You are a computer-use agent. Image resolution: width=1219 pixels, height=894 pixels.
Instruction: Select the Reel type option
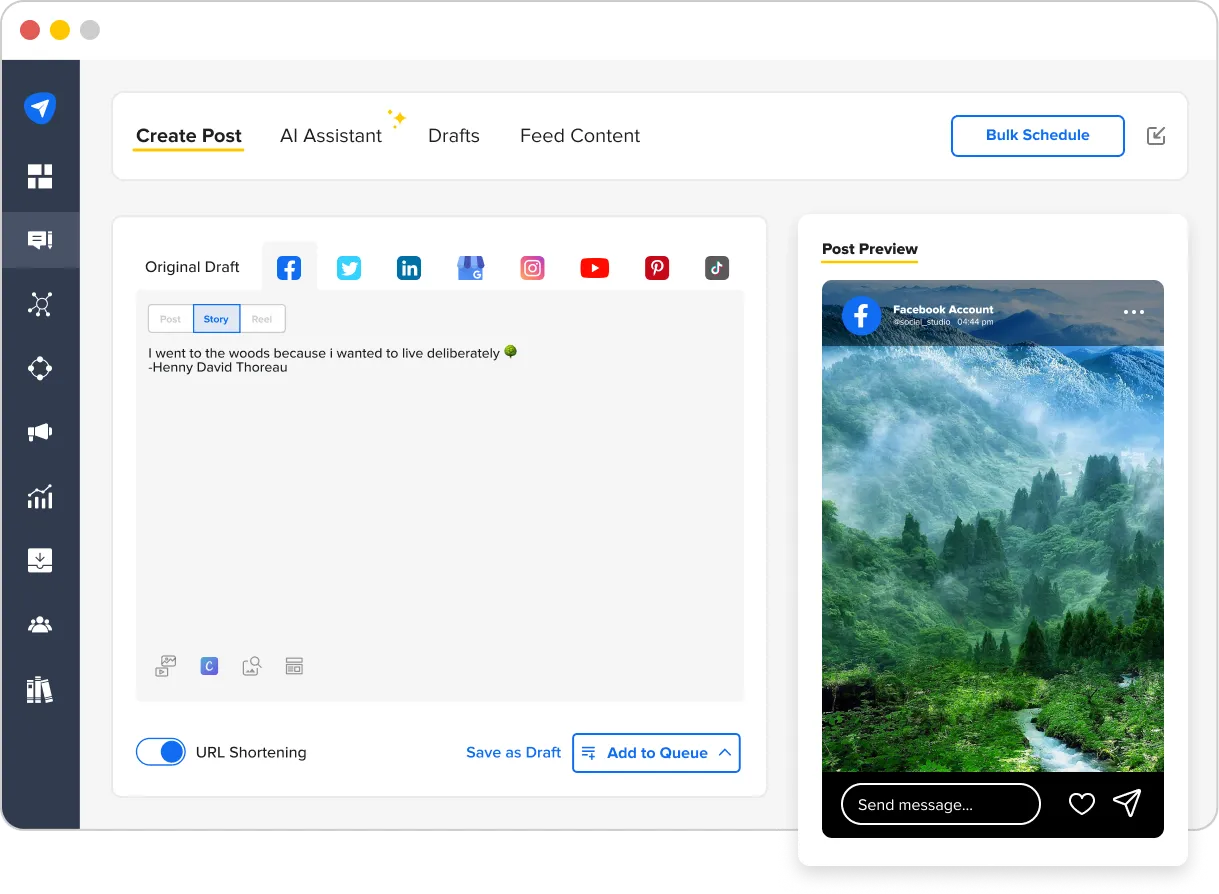pos(262,319)
